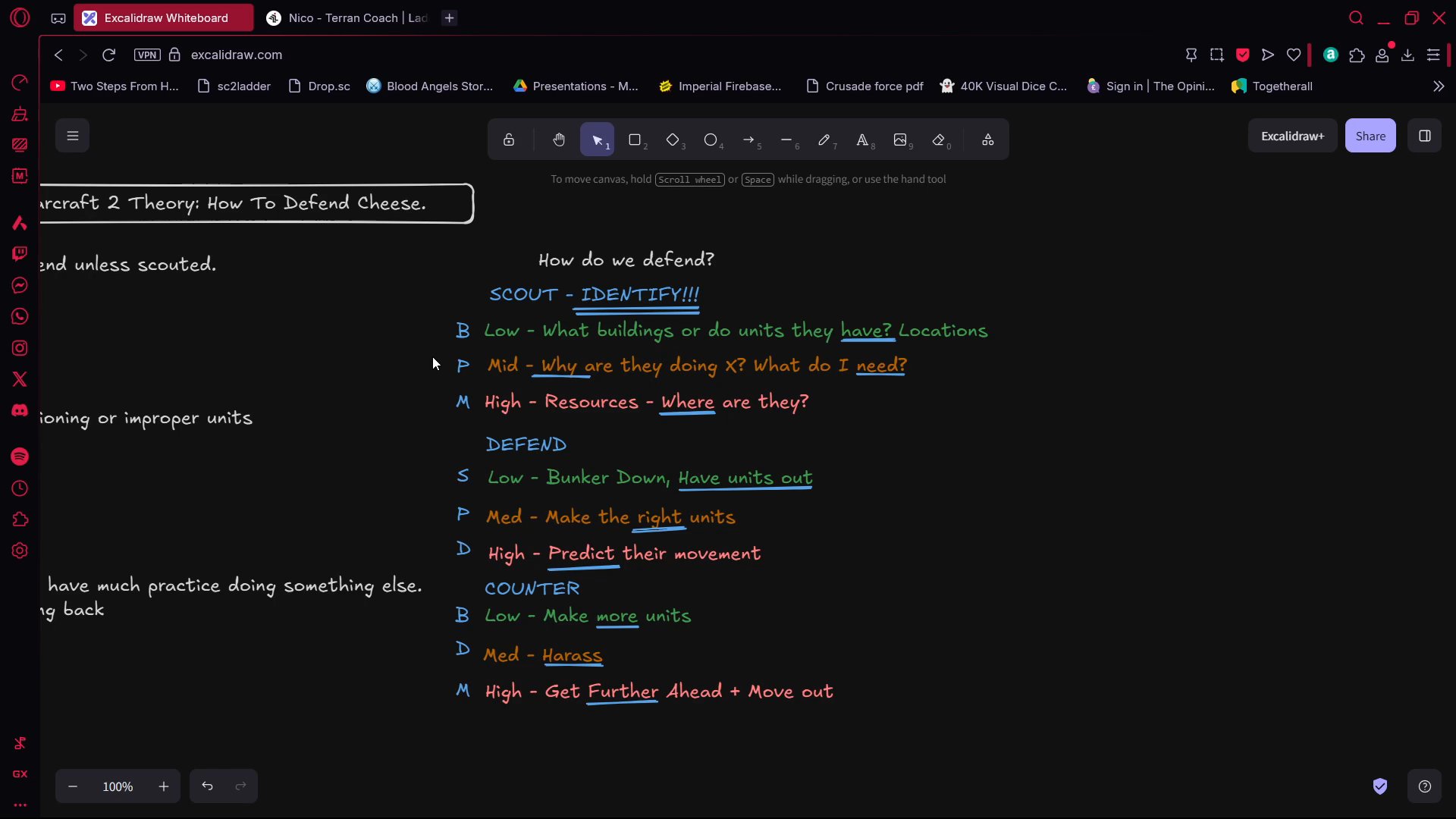Viewport: 1456px width, 819px height.
Task: Select the Ellipse tool
Action: coord(711,140)
